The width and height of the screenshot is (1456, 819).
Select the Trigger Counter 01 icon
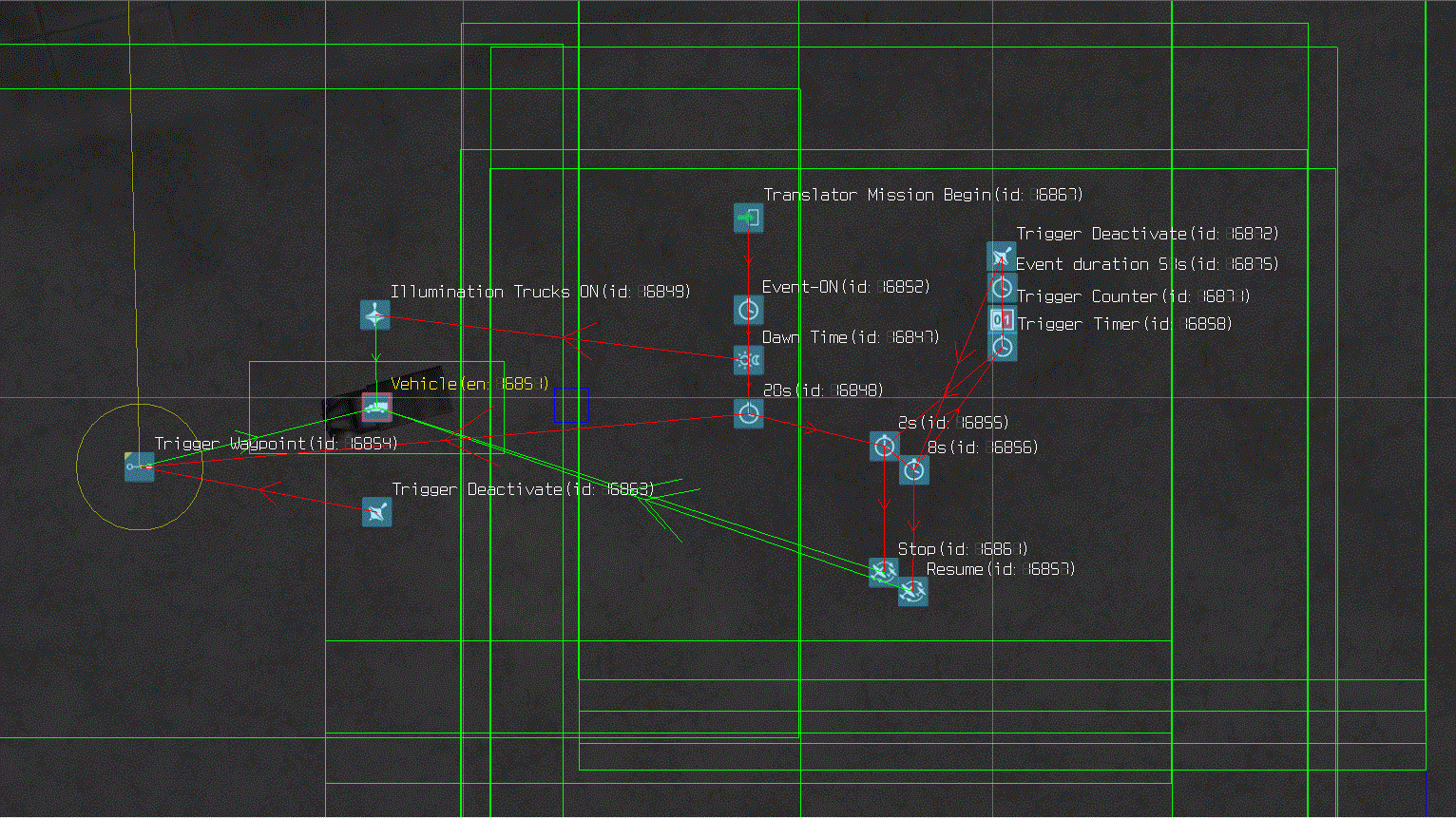(1002, 319)
